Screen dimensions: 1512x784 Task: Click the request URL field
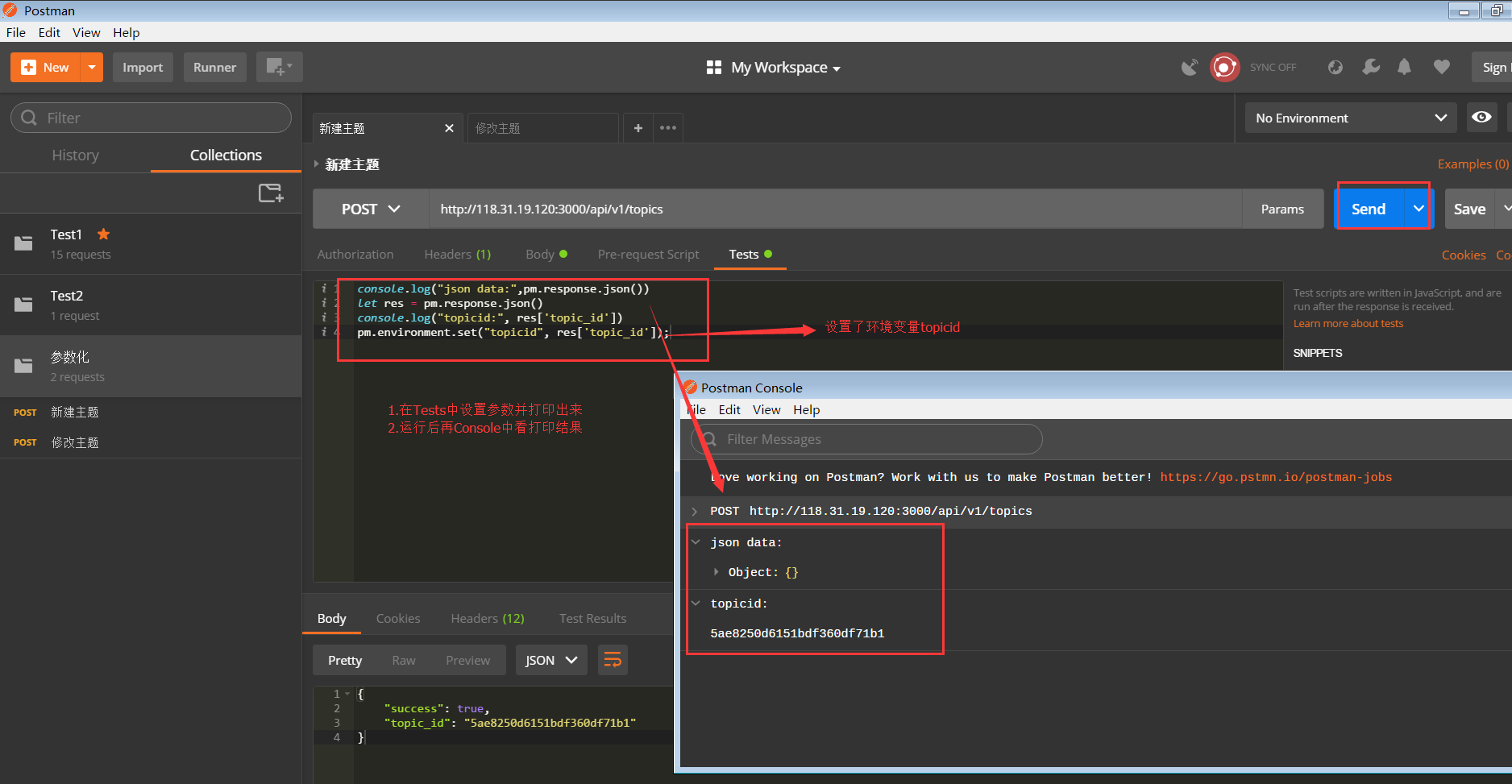click(x=835, y=209)
